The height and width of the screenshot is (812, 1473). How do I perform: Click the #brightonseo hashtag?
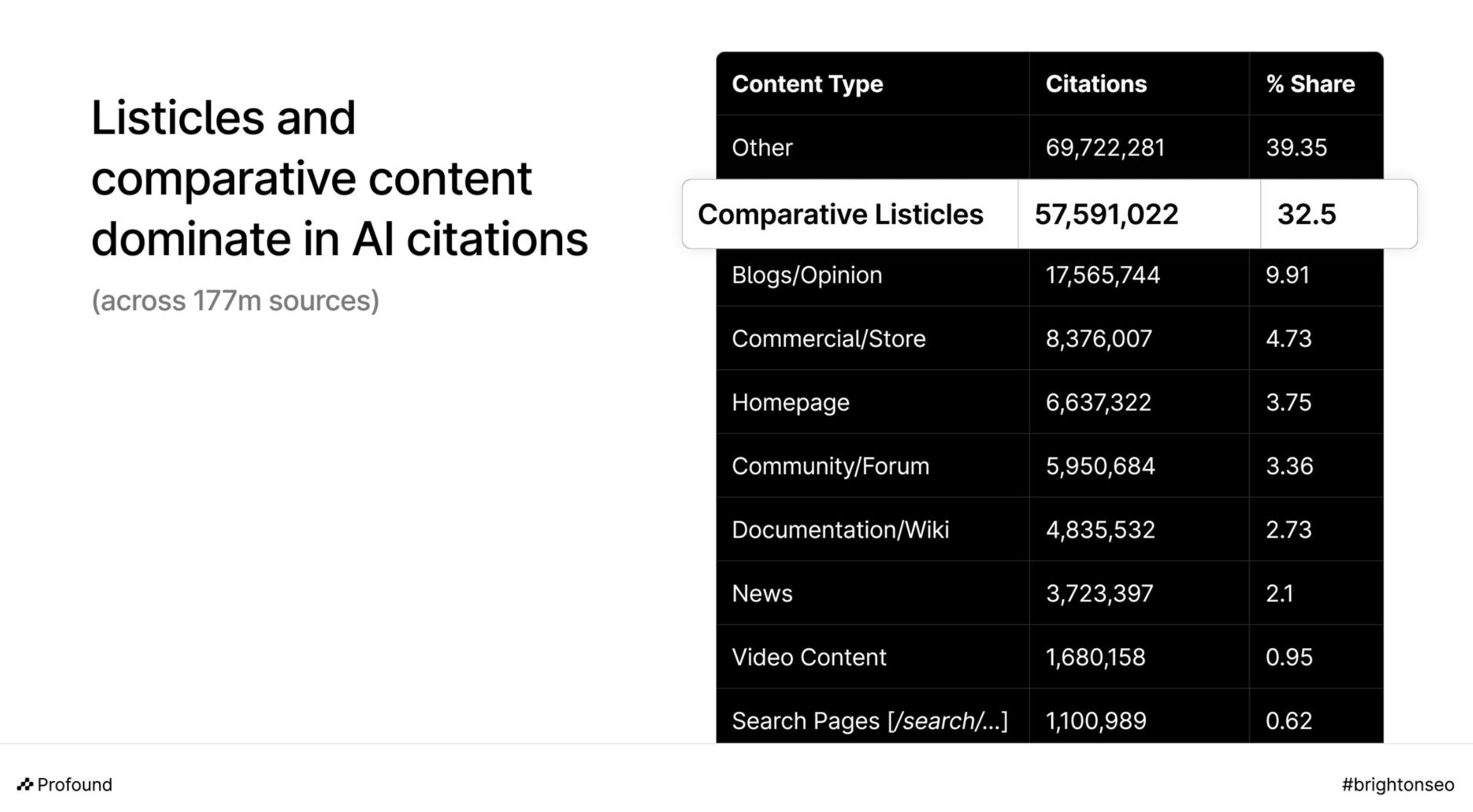click(1398, 784)
